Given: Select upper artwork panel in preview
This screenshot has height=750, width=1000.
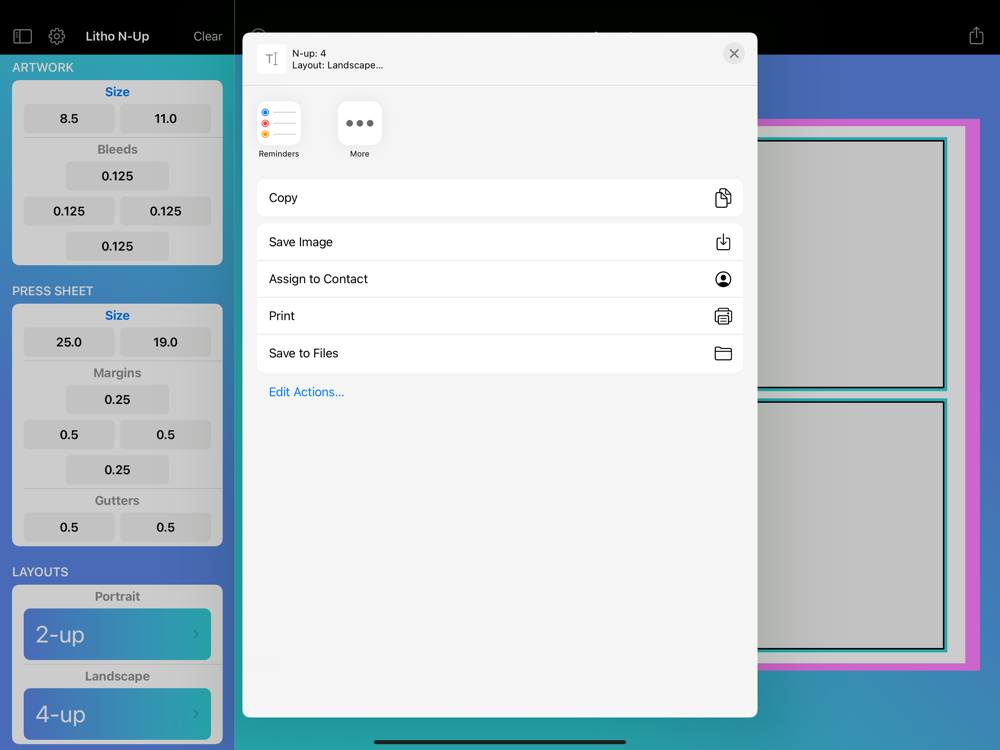Looking at the screenshot, I should (x=850, y=264).
